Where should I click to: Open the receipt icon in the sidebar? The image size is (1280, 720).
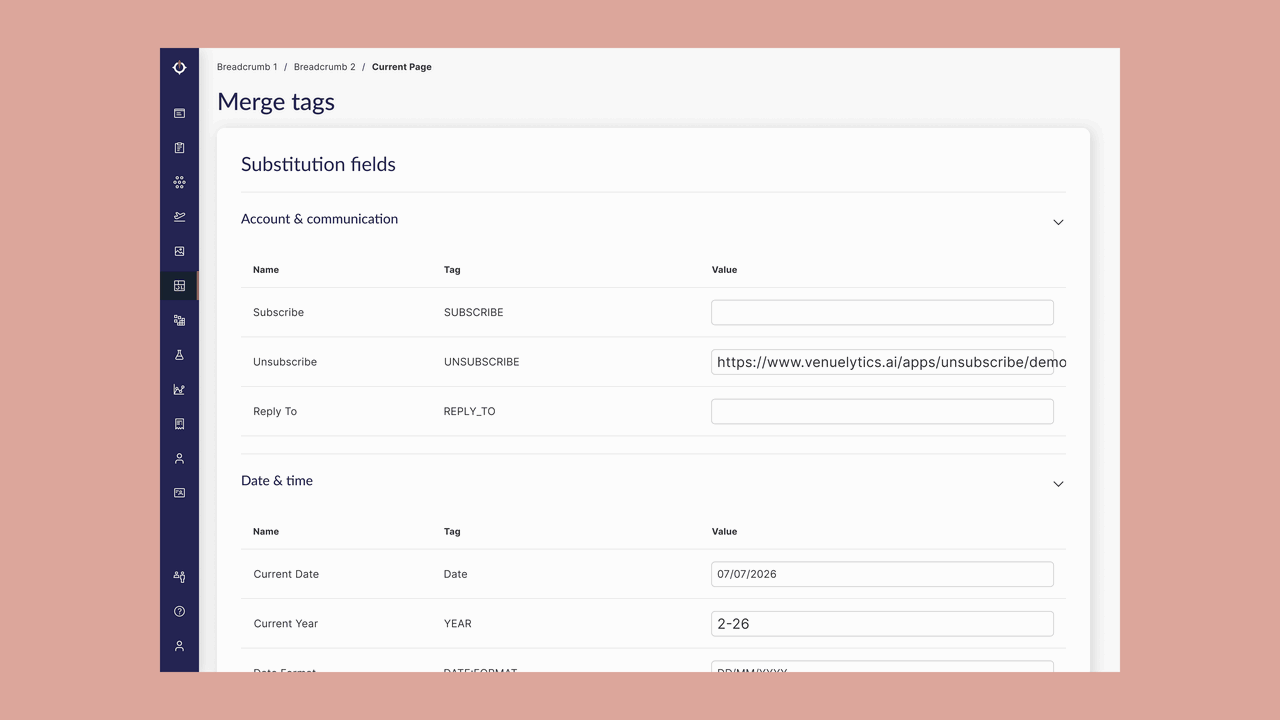[179, 424]
